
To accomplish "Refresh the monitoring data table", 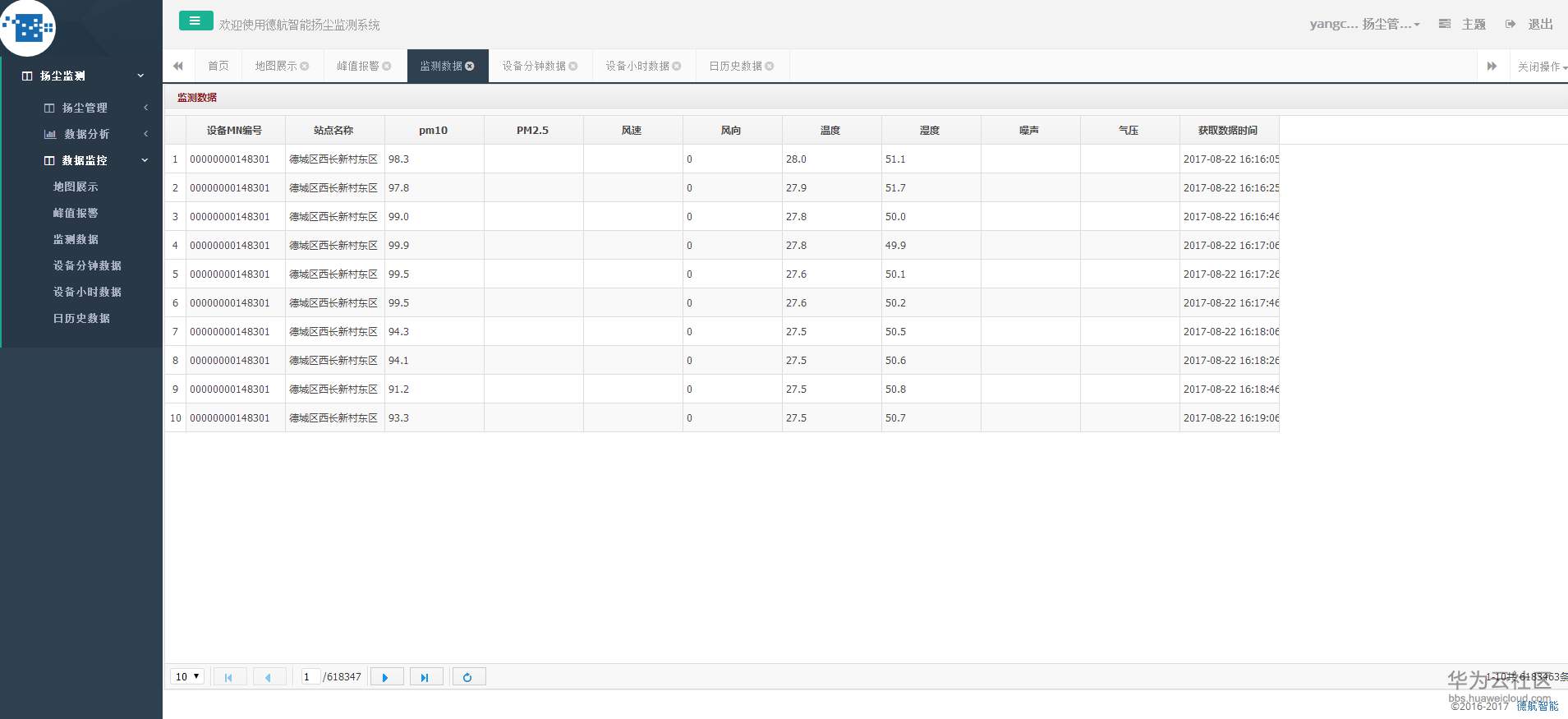I will [x=468, y=677].
